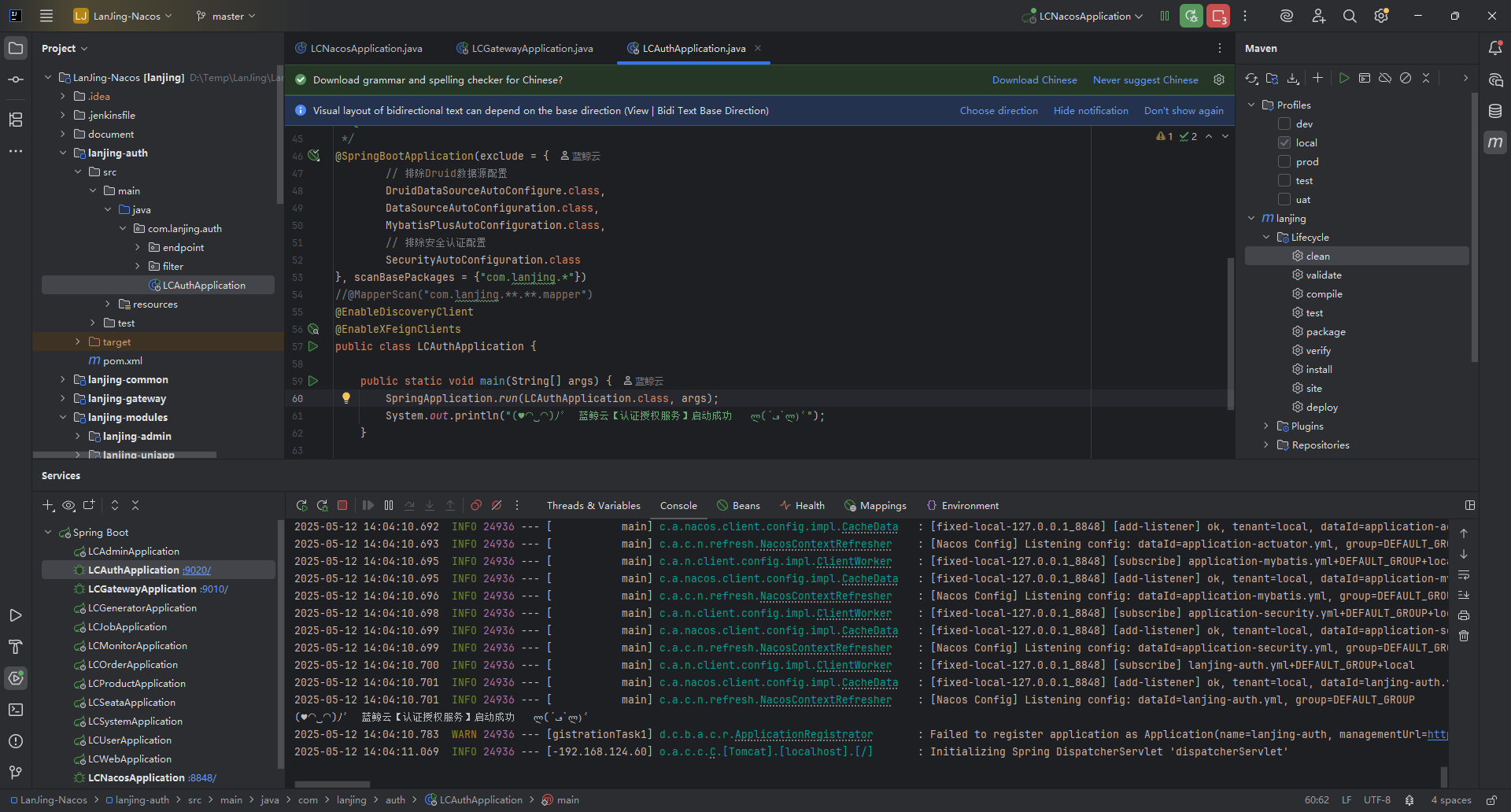
Task: Collapse the Maven Profiles node
Action: tap(1251, 105)
